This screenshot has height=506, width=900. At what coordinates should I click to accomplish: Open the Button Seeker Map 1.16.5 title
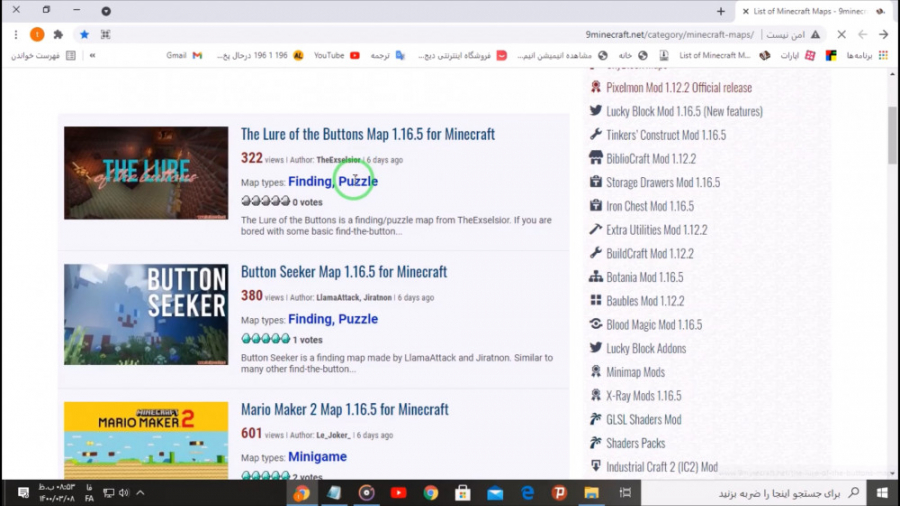[343, 271]
